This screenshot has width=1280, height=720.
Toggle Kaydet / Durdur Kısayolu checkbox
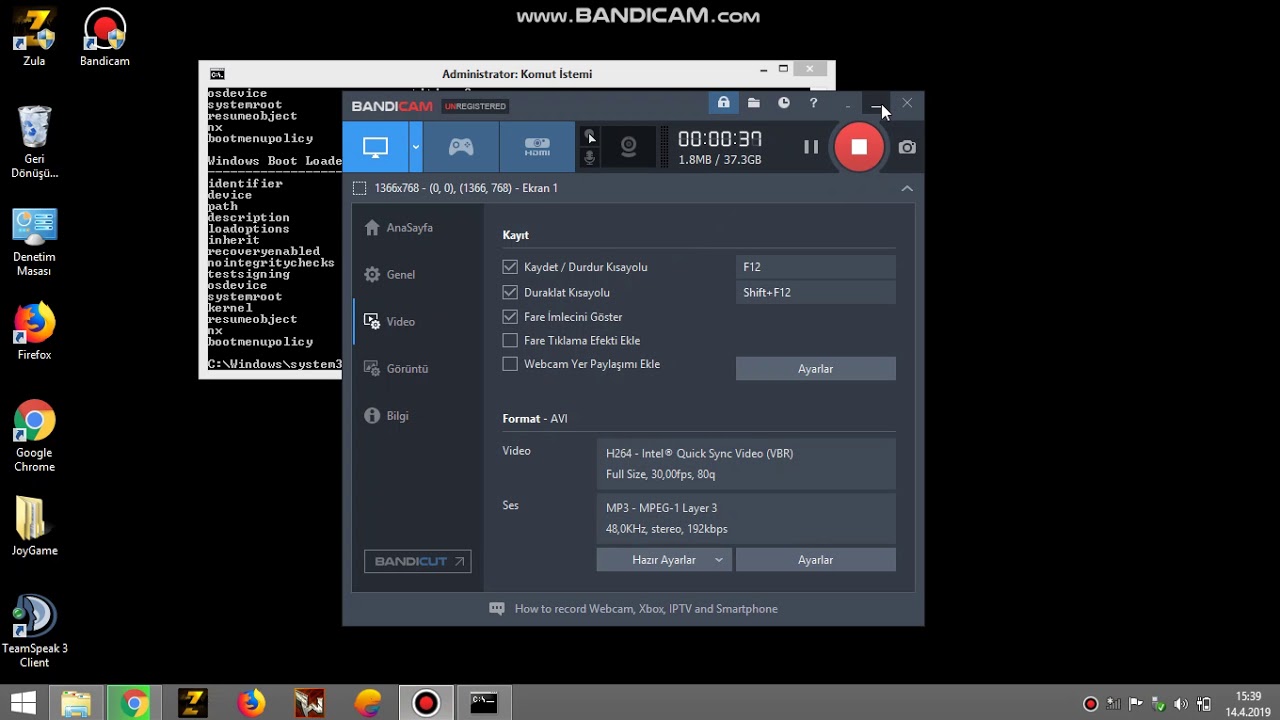510,267
